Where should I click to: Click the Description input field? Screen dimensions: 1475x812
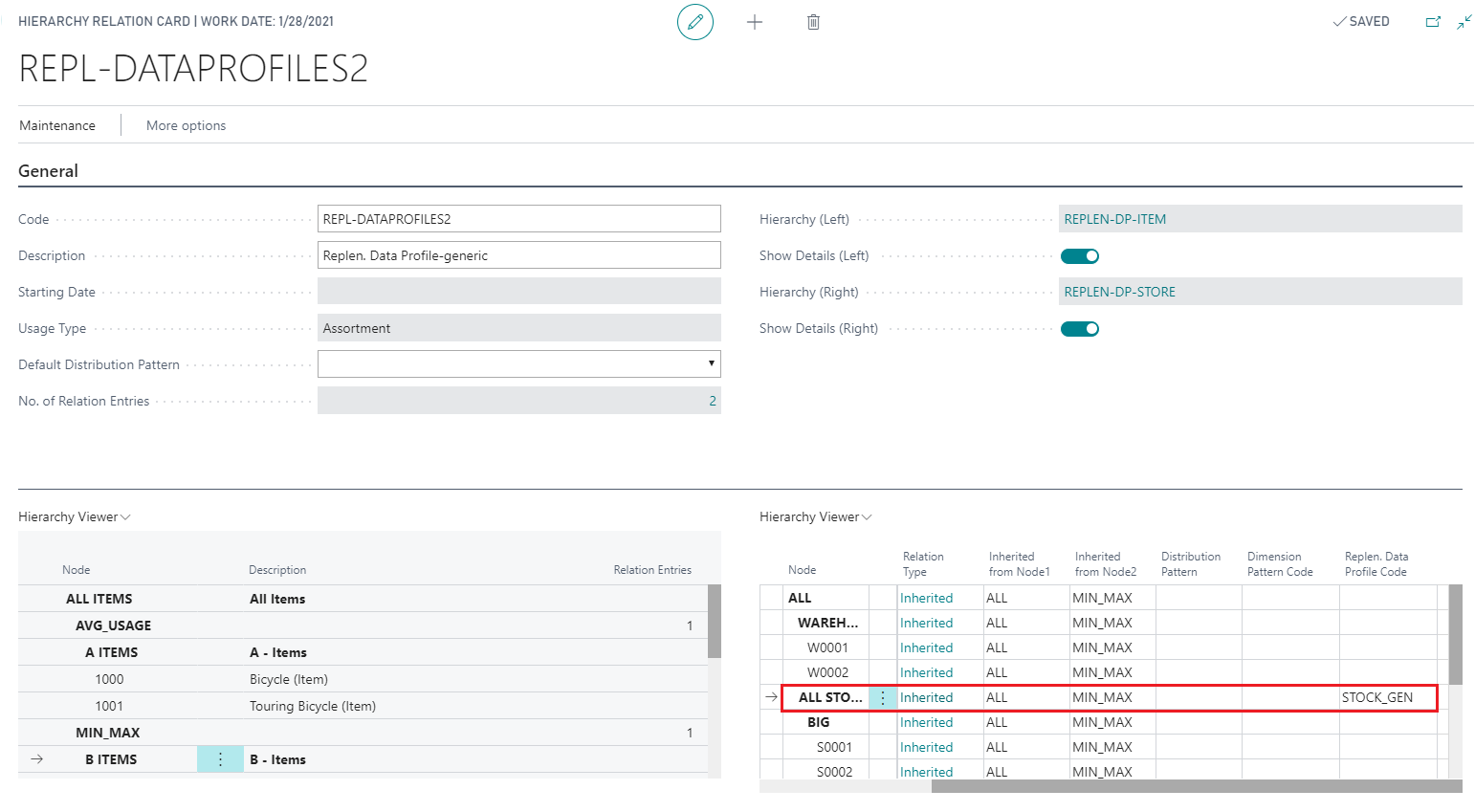pos(518,255)
